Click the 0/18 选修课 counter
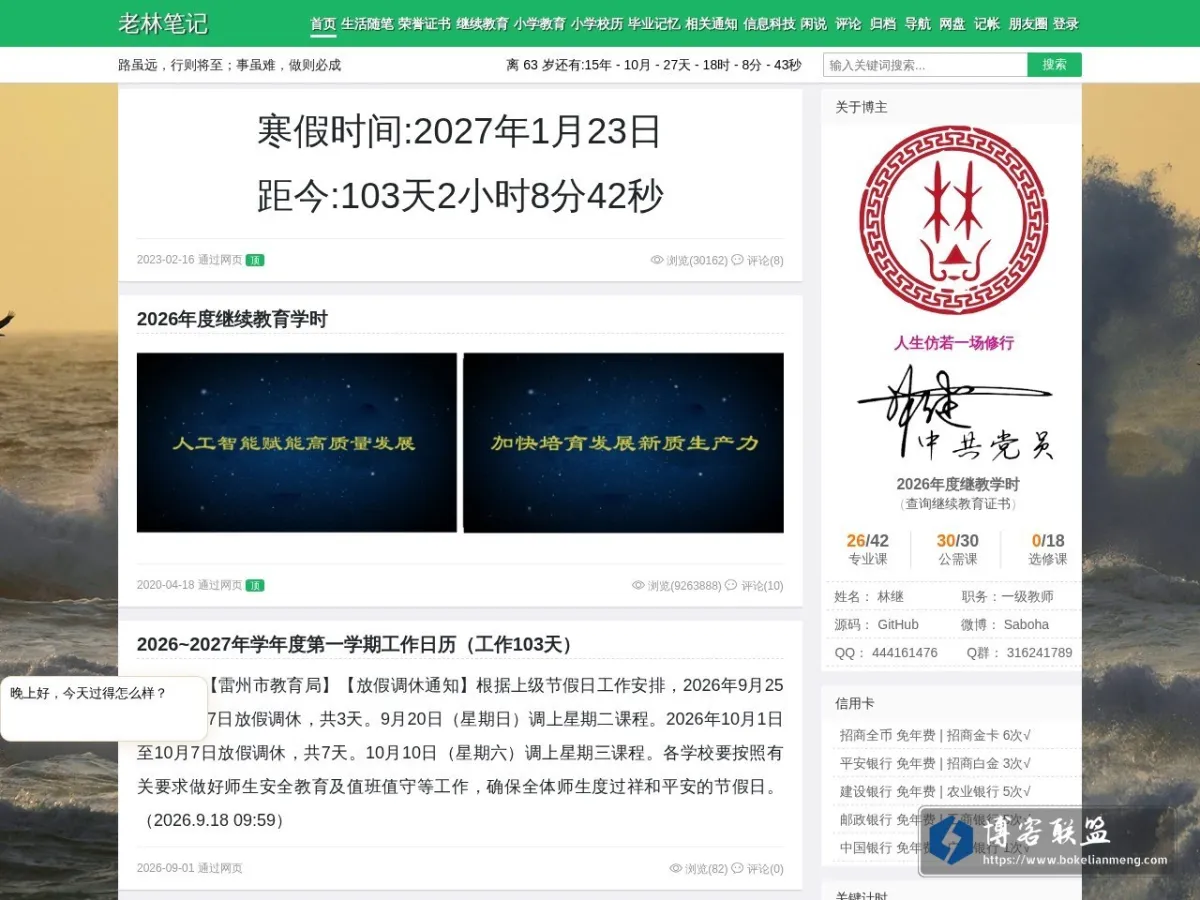Viewport: 1200px width, 900px height. (x=1048, y=550)
